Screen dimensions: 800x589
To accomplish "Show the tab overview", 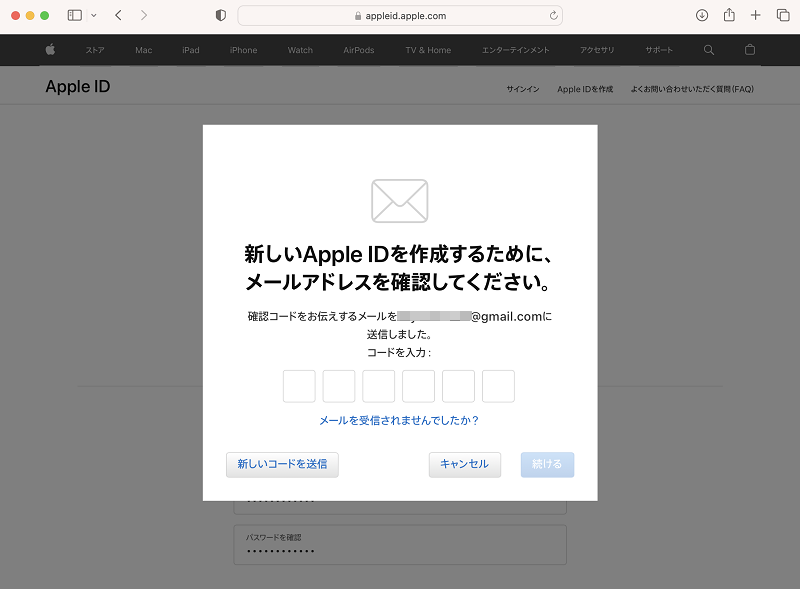I will point(783,15).
